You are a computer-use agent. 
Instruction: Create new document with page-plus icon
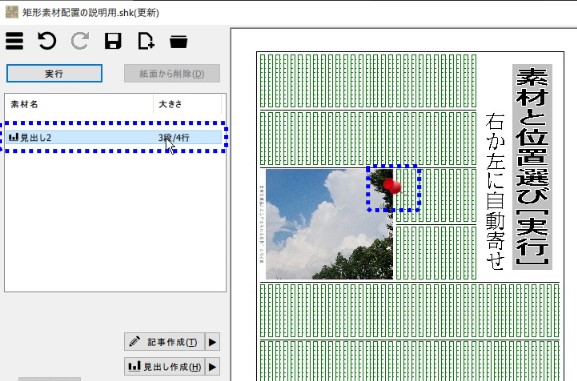point(146,41)
